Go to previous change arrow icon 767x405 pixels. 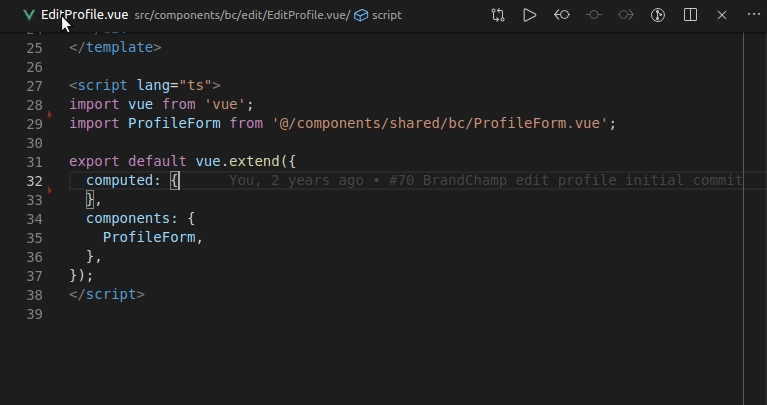[x=562, y=15]
